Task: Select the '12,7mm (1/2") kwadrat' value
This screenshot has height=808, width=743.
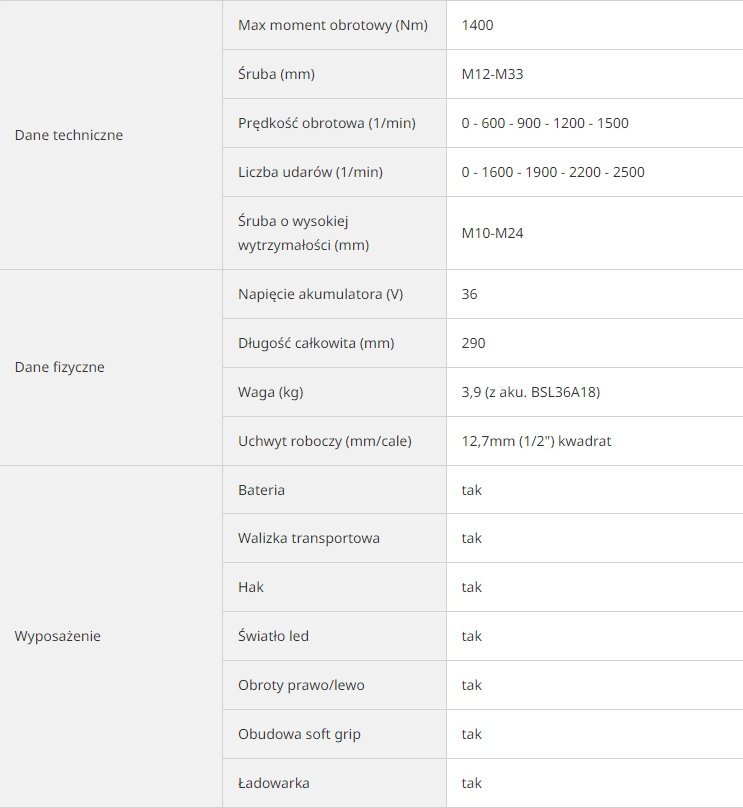Action: pyautogui.click(x=536, y=441)
